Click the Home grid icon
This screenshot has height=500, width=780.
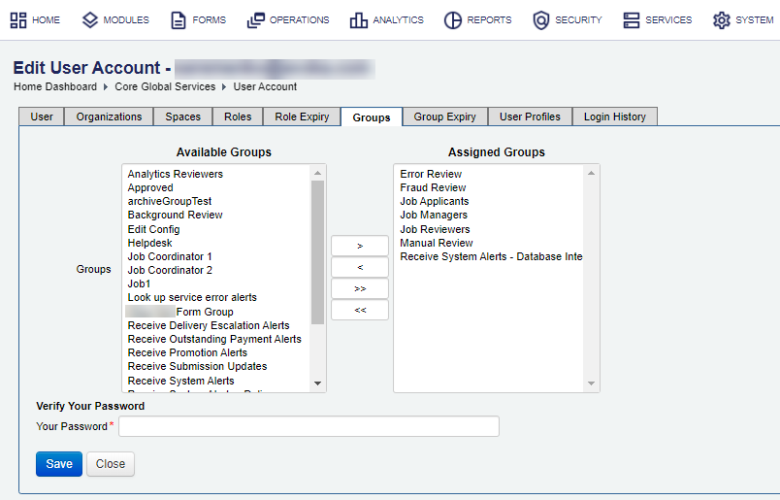[18, 20]
